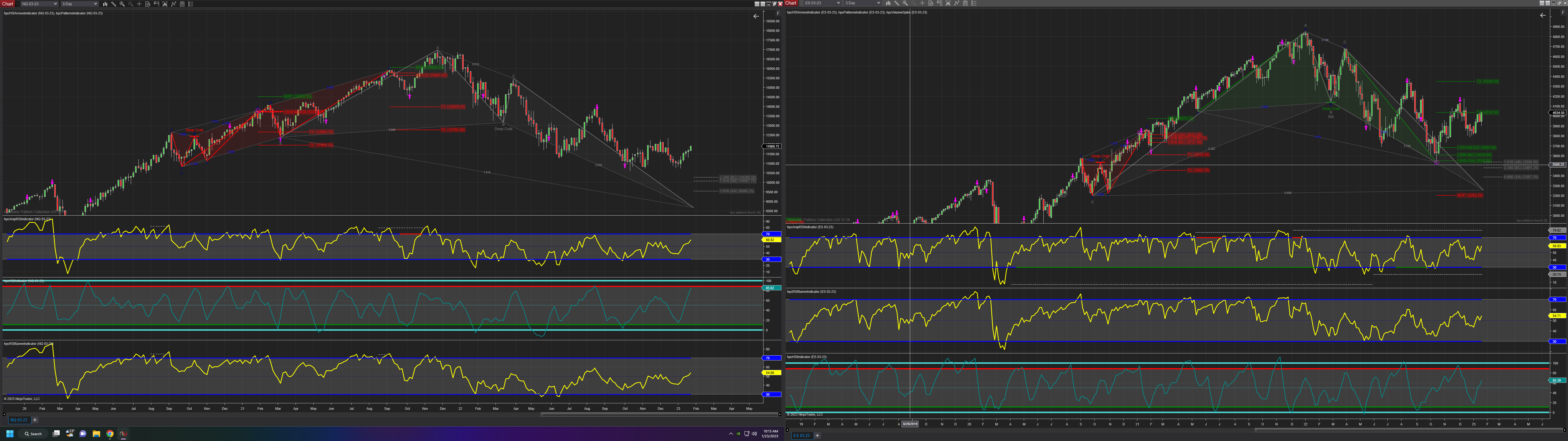
Task: Open Data Box icon on ES chart toolbar
Action: pos(931,3)
